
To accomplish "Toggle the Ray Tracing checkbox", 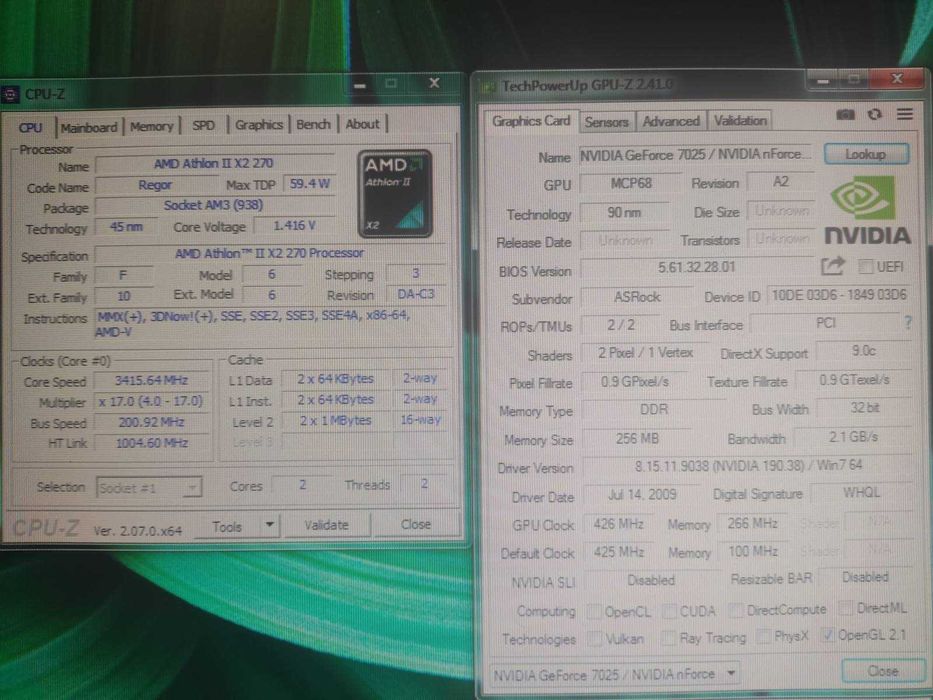I will (668, 638).
